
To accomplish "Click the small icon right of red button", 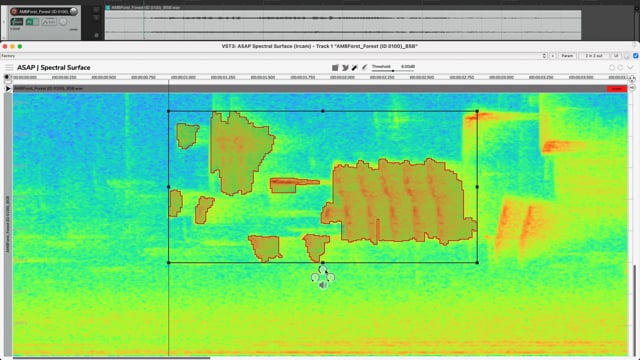I will (632, 88).
